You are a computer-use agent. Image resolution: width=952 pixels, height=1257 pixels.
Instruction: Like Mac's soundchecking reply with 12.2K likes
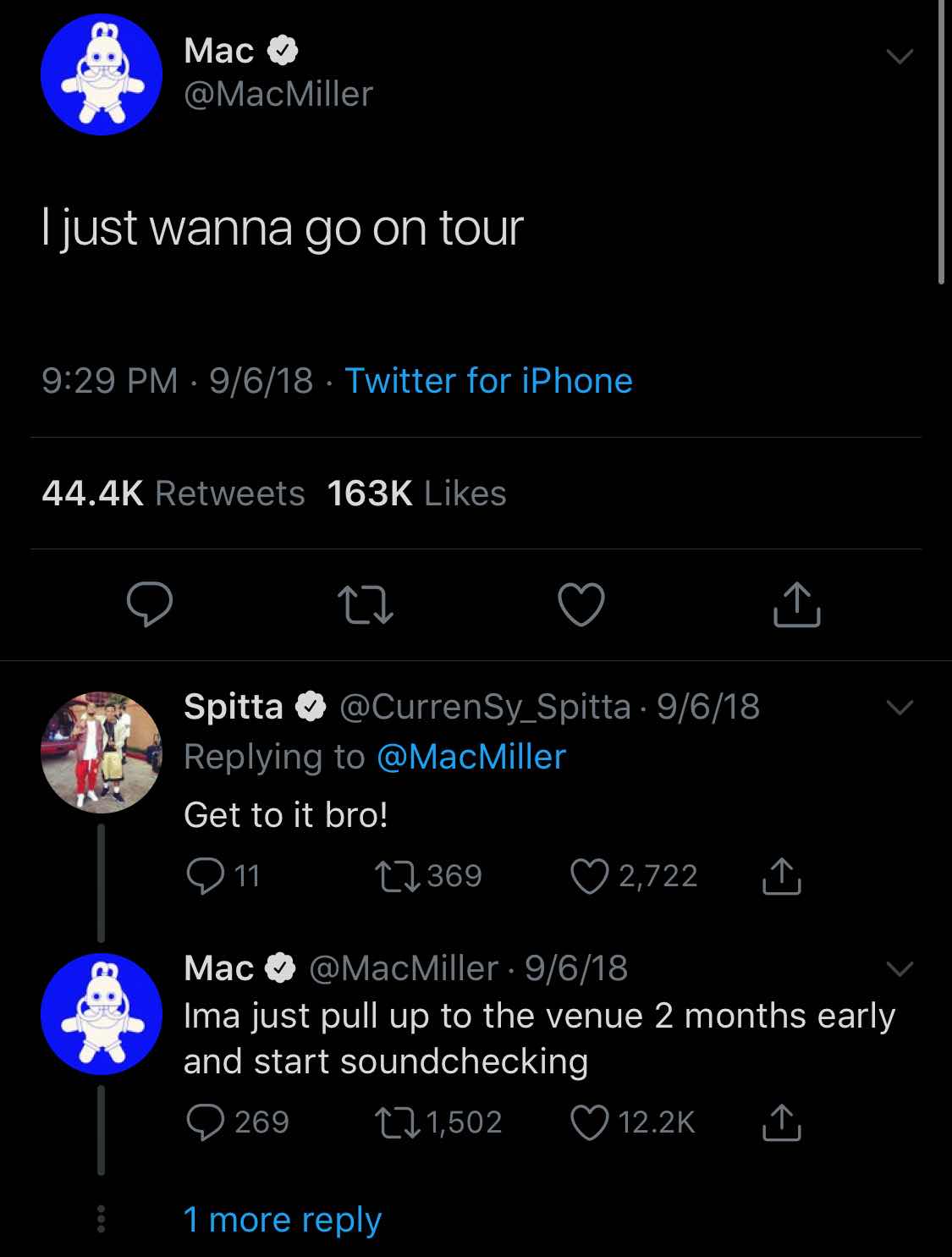[590, 1122]
